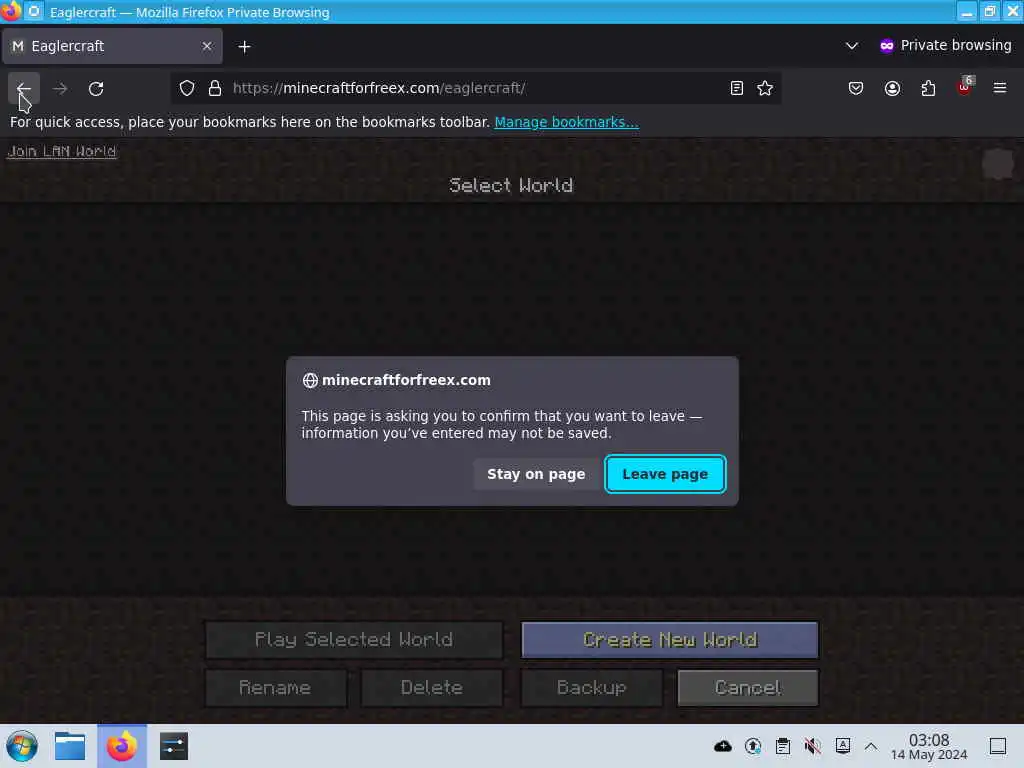
Task: Click Create New World button
Action: tap(669, 639)
